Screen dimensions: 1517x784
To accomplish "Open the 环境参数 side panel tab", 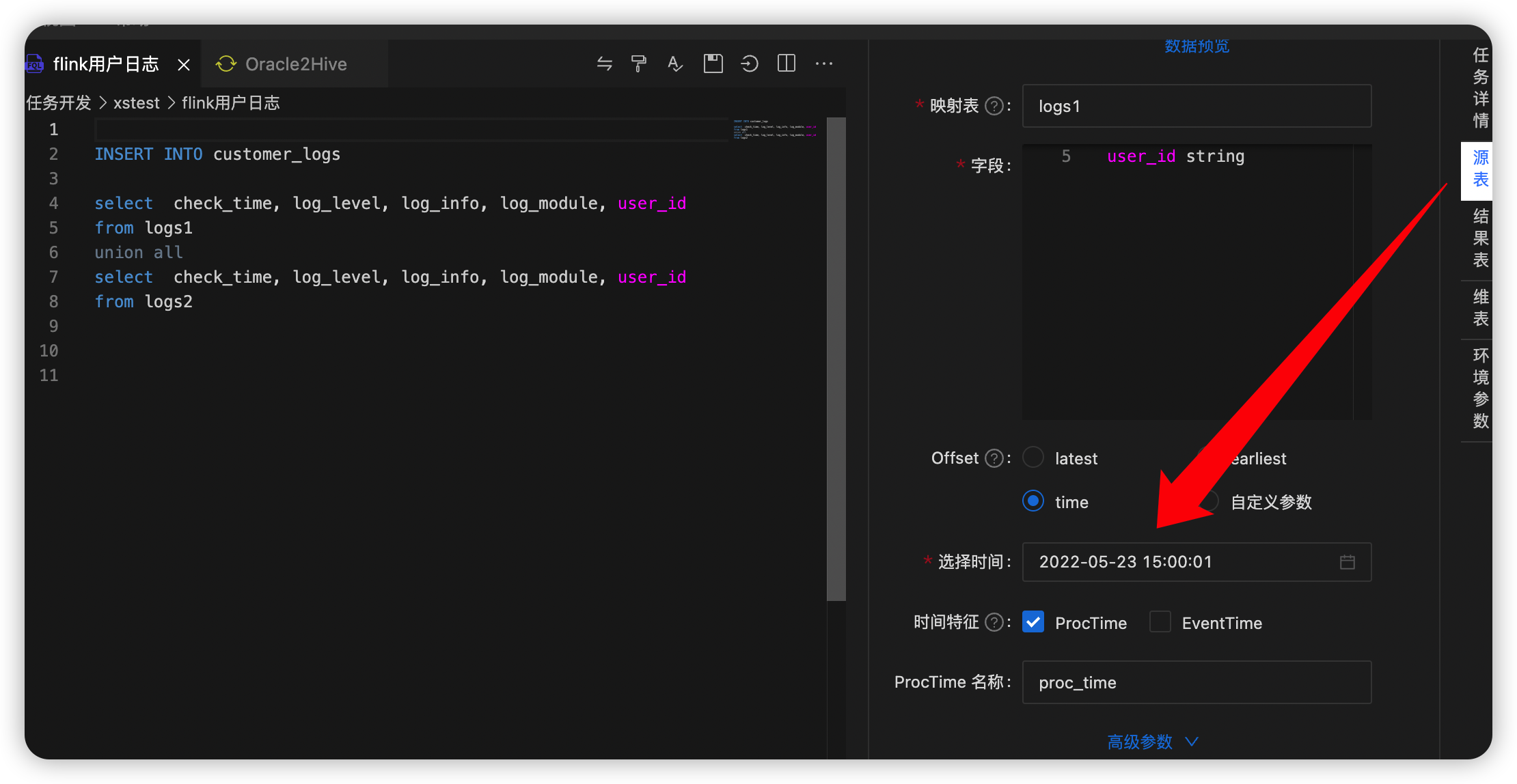I will [x=1480, y=388].
